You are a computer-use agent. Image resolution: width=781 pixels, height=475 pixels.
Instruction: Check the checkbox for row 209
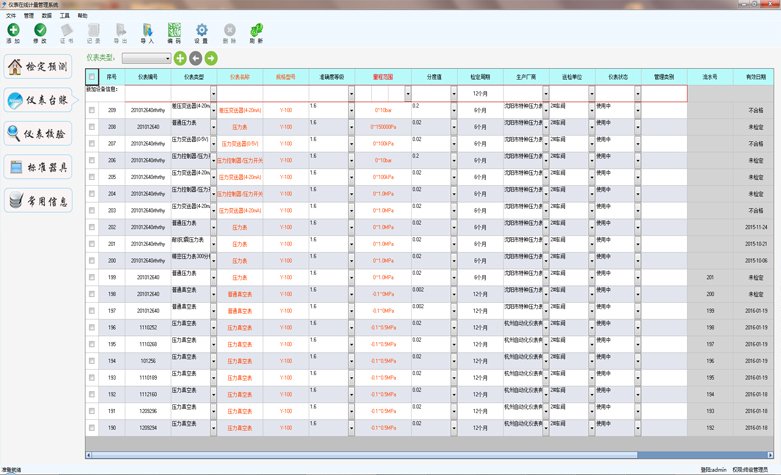92,110
